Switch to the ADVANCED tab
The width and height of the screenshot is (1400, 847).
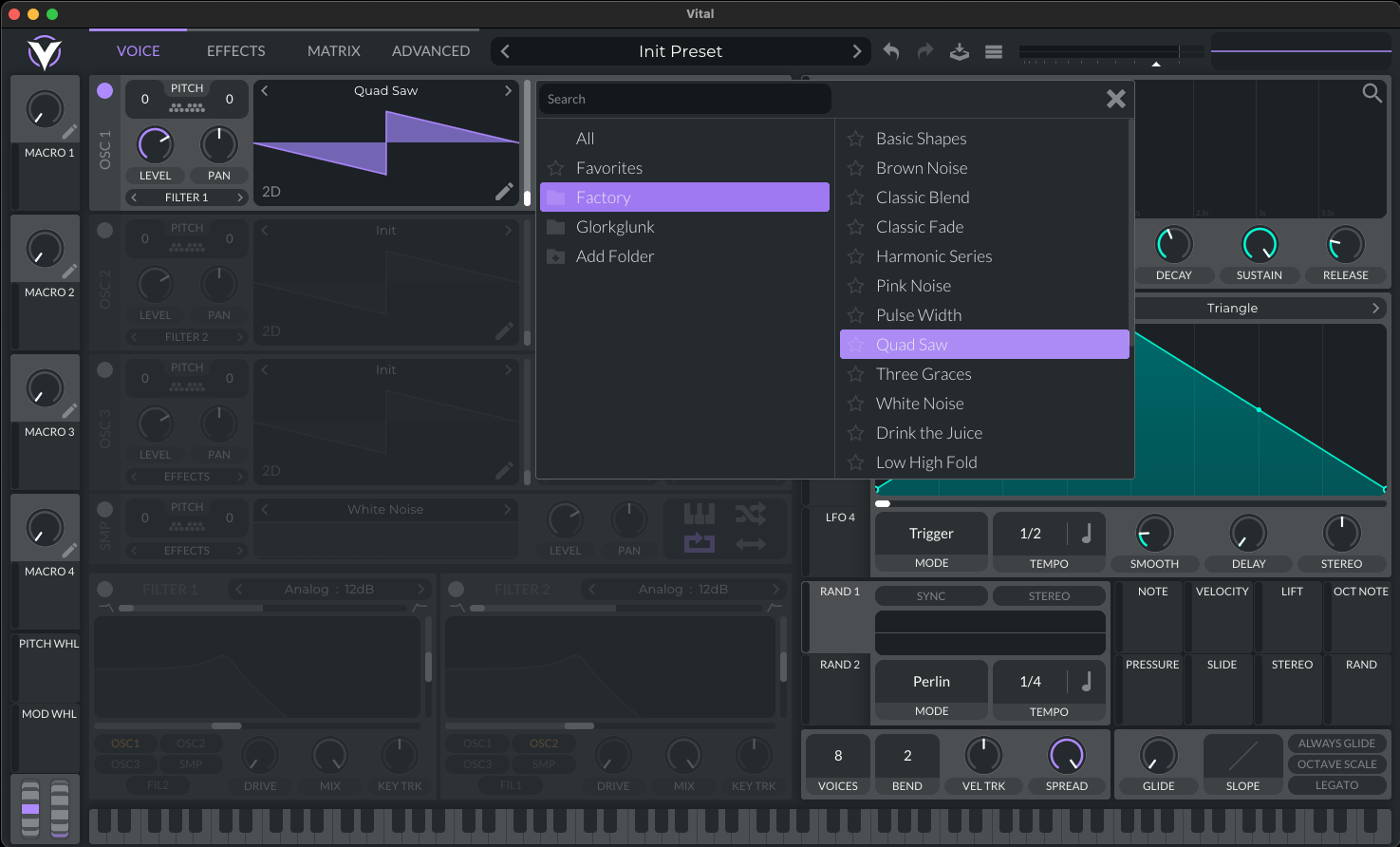tap(431, 51)
